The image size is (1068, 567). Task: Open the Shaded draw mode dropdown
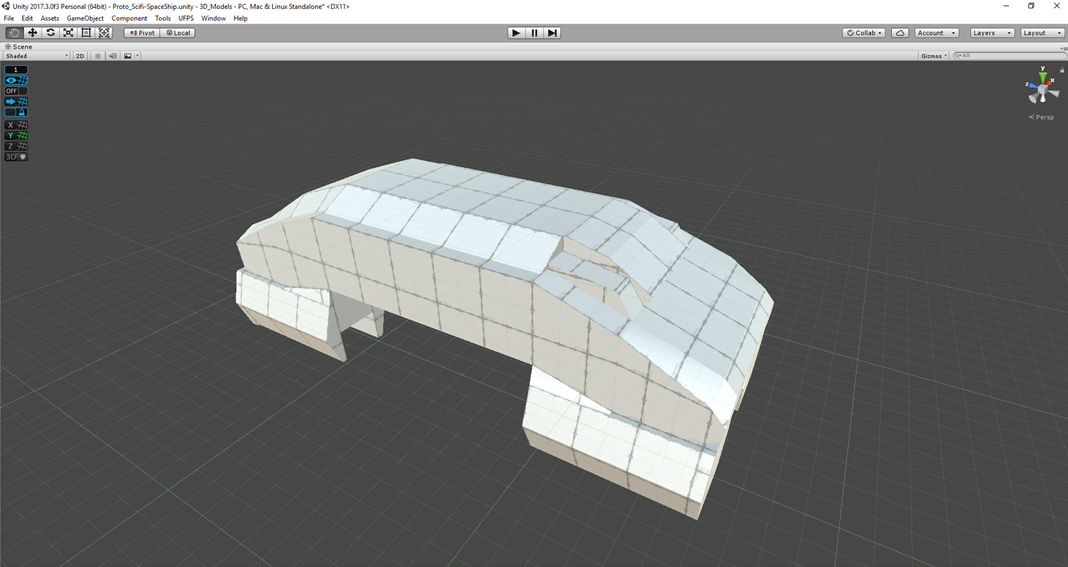click(37, 56)
